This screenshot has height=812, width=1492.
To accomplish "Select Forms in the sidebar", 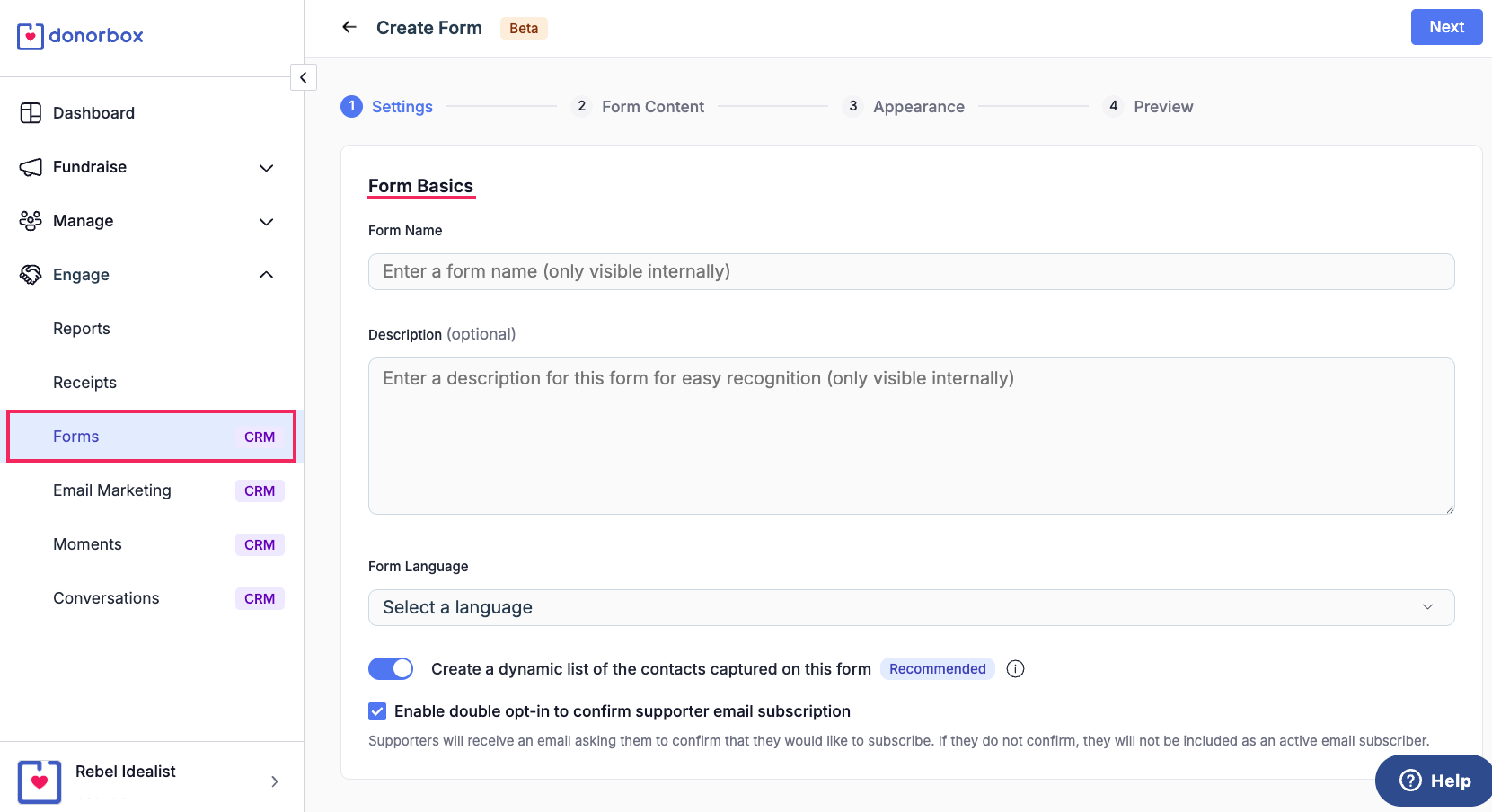I will tap(151, 437).
